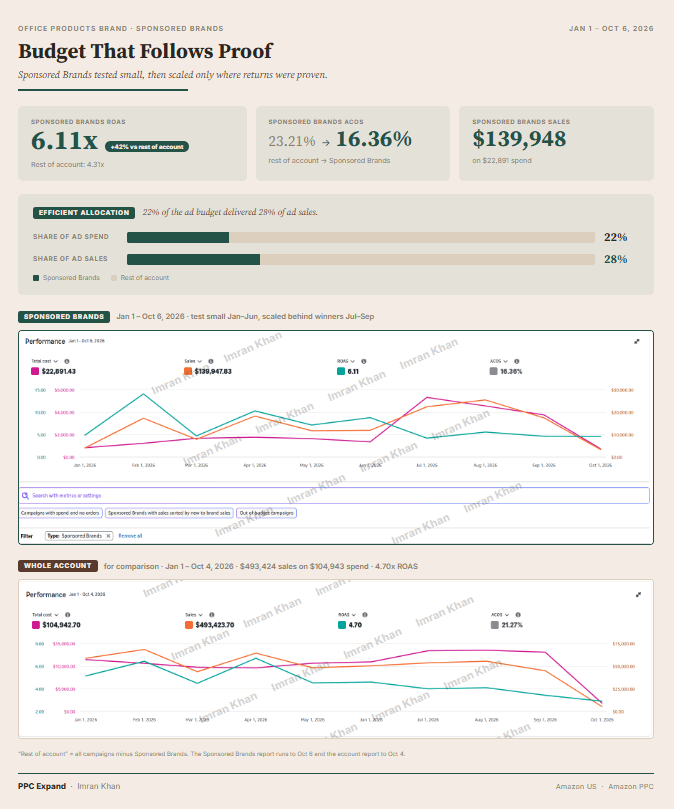Open the ACOS metric dropdown in Sponsored Brands panel
The height and width of the screenshot is (809, 674).
(x=499, y=361)
